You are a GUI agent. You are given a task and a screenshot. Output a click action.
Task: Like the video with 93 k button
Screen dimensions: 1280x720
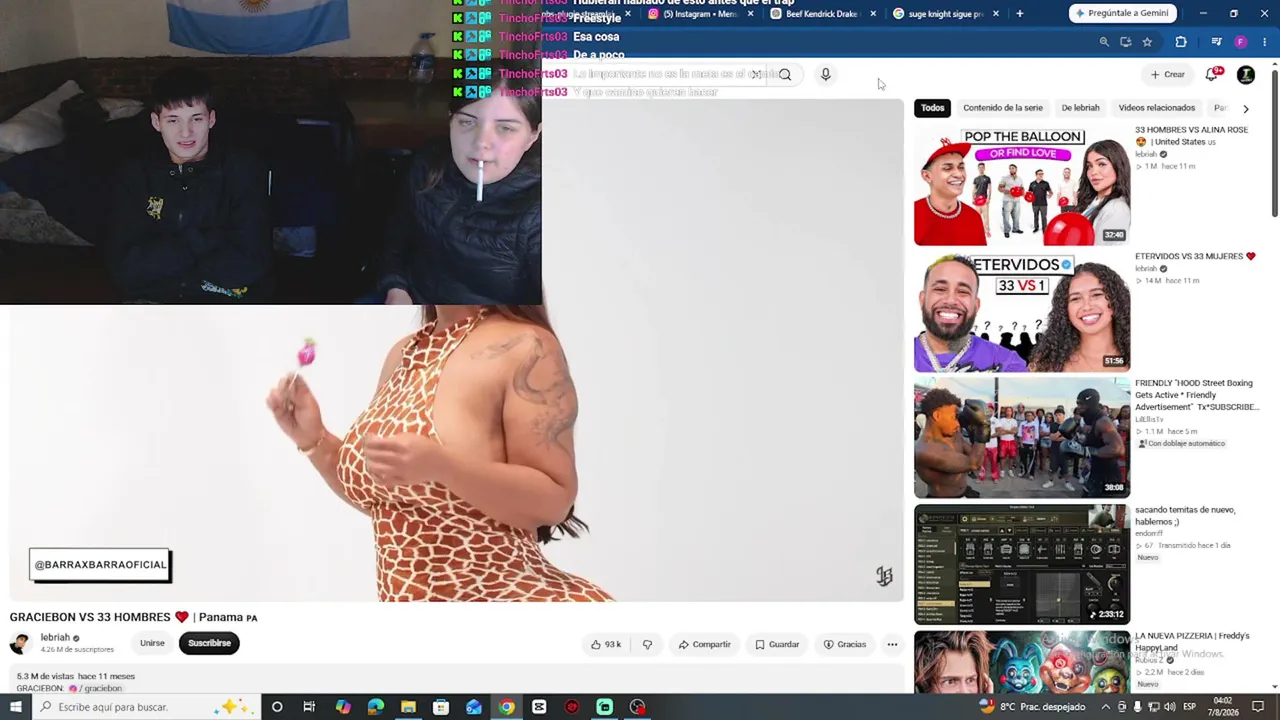pyautogui.click(x=607, y=644)
